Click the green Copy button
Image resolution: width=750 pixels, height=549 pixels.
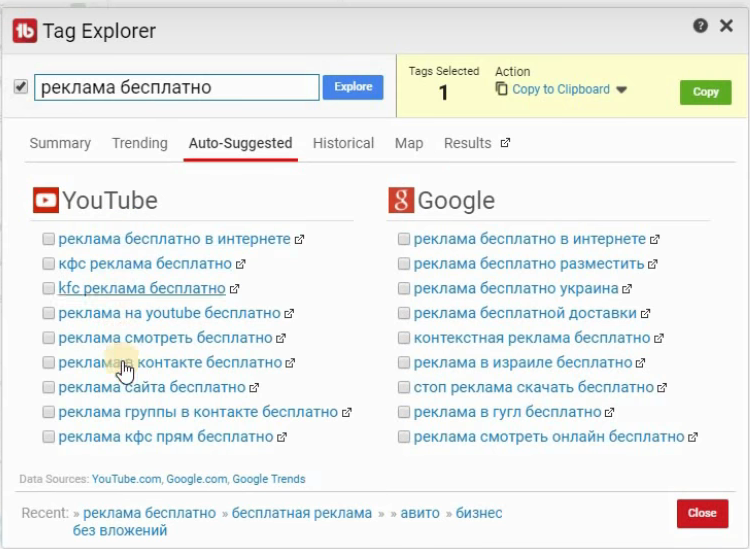(706, 92)
